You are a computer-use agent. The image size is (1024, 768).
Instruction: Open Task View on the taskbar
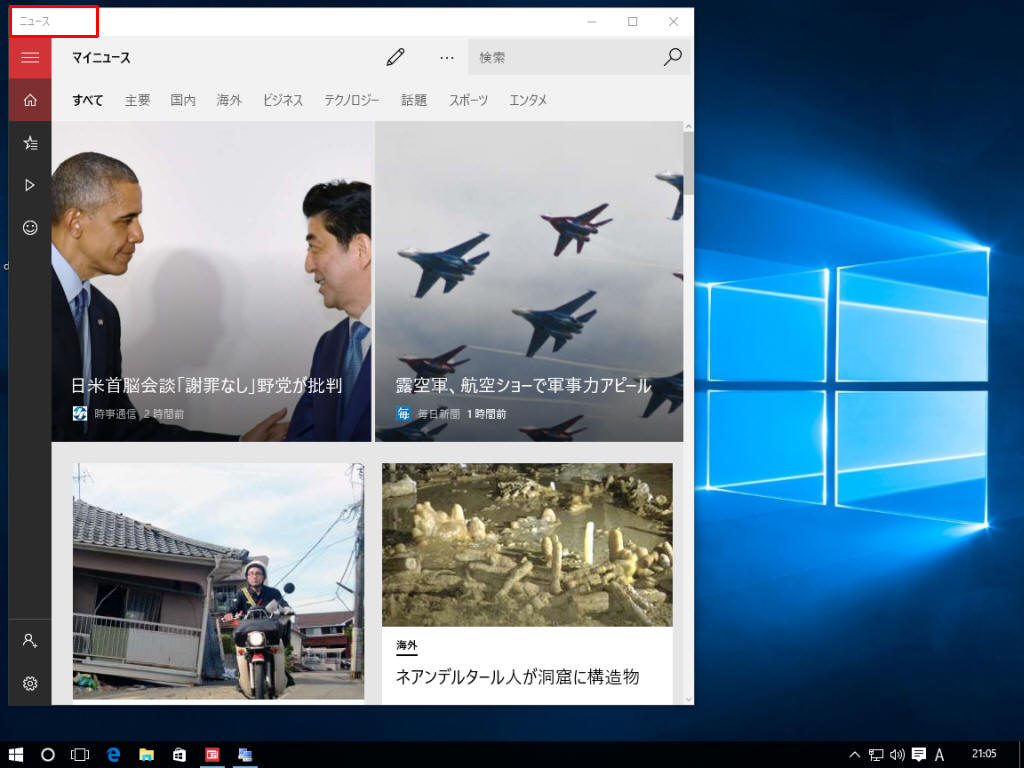point(80,755)
